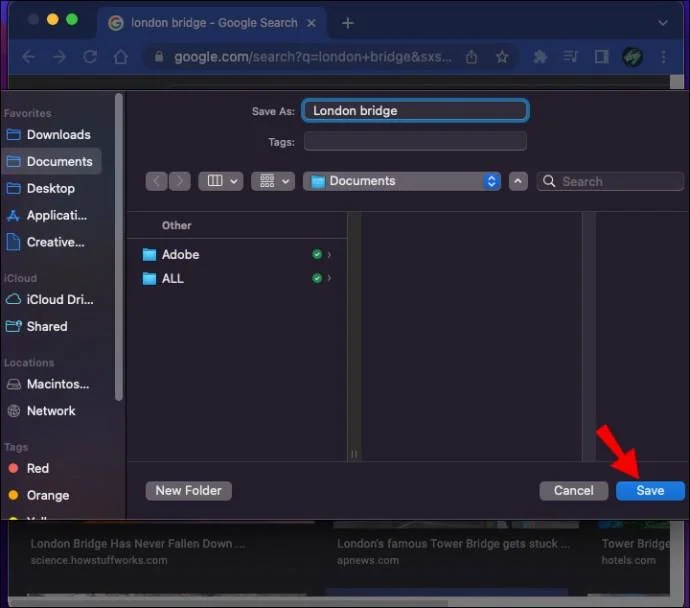690x608 pixels.
Task: Cancel the save dialog
Action: (573, 491)
